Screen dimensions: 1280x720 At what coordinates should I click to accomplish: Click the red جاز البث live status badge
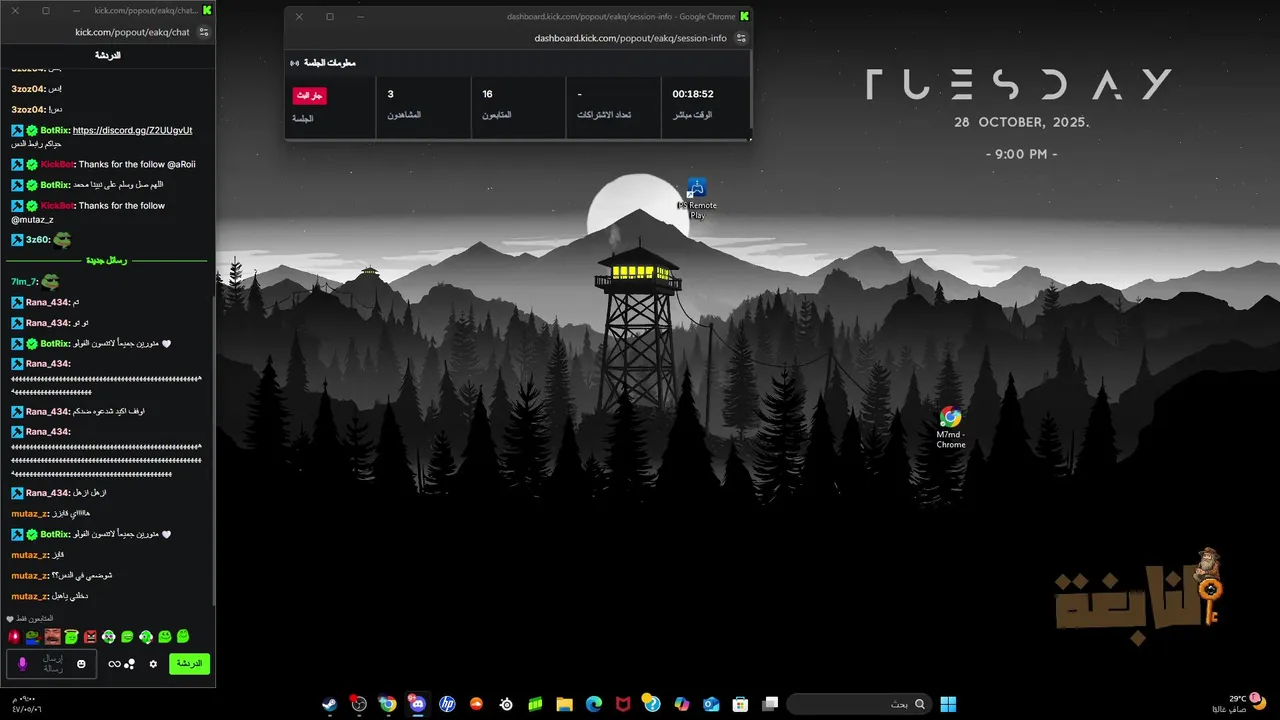[x=309, y=95]
